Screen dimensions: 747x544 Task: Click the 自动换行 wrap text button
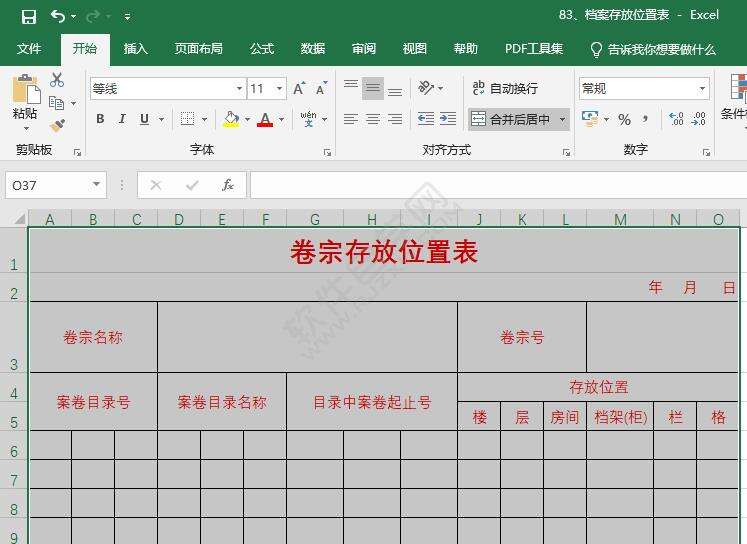tap(505, 88)
